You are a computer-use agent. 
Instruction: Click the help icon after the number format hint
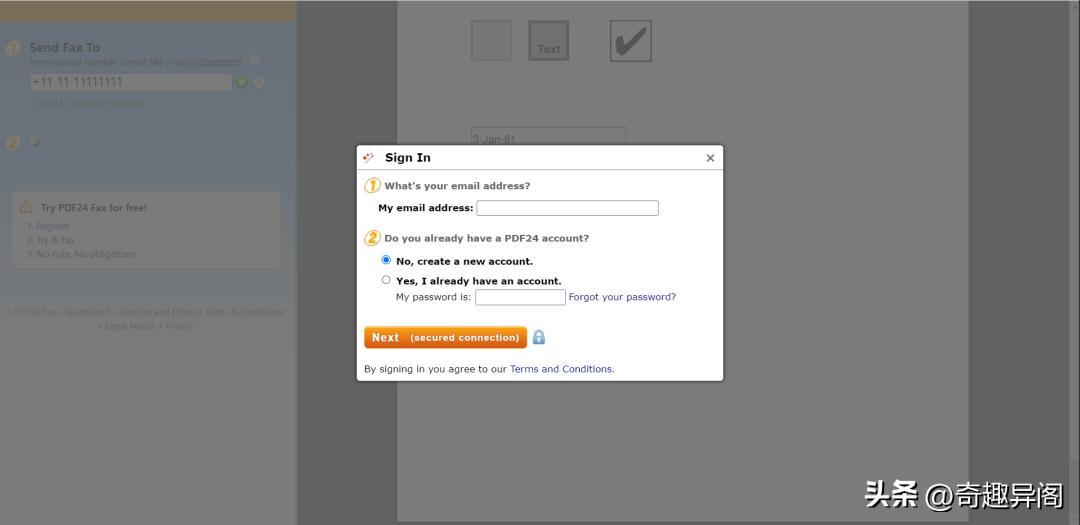coord(255,60)
